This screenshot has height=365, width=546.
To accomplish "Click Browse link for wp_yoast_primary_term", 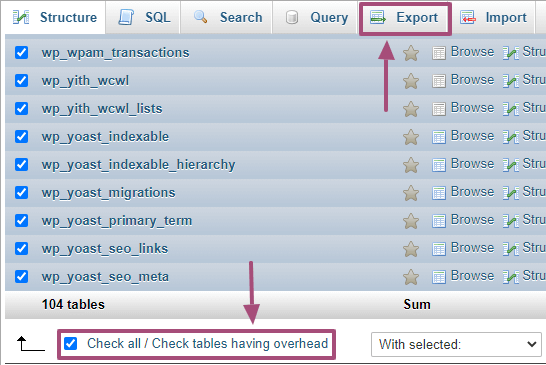I will click(x=472, y=220).
